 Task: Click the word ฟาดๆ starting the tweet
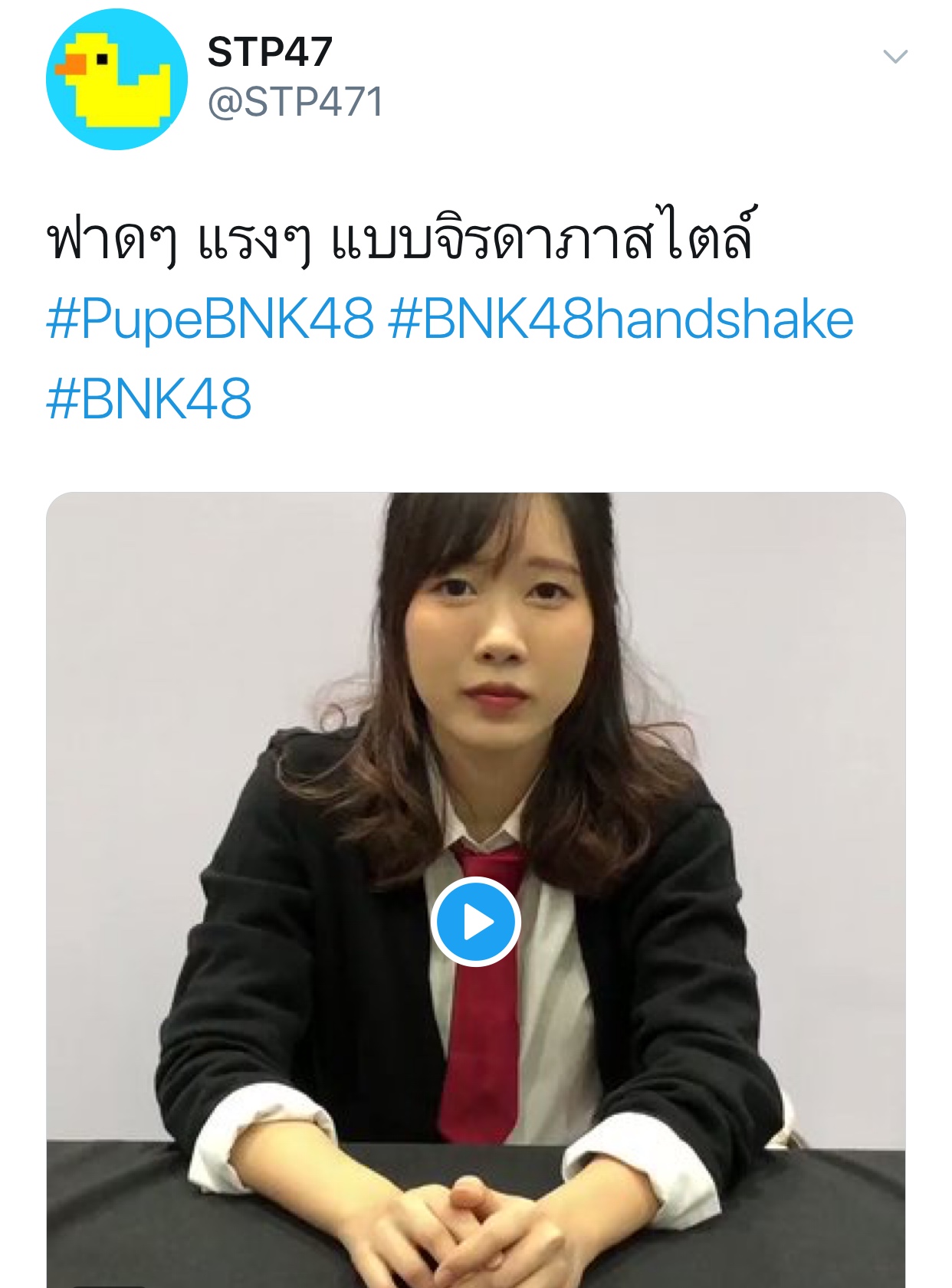pyautogui.click(x=112, y=239)
